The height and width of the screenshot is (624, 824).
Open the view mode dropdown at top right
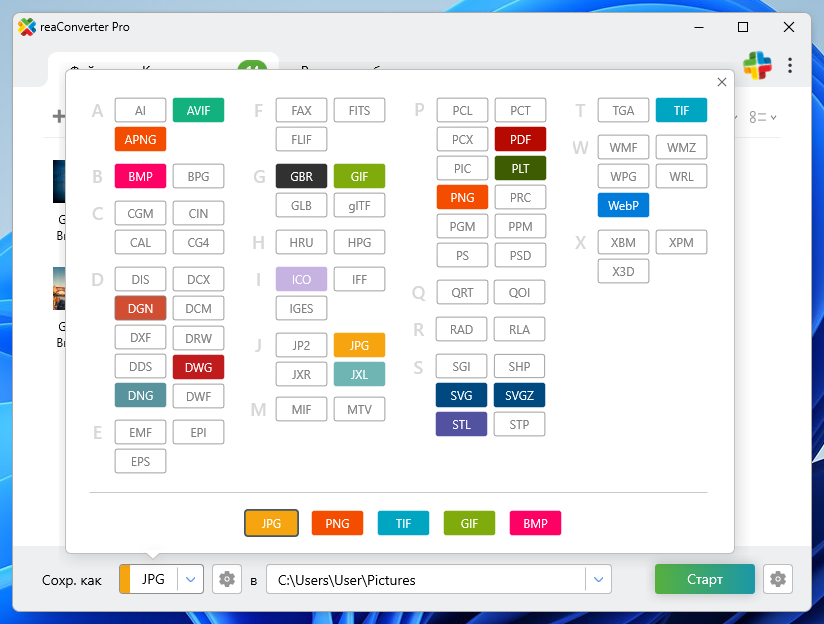pos(762,118)
